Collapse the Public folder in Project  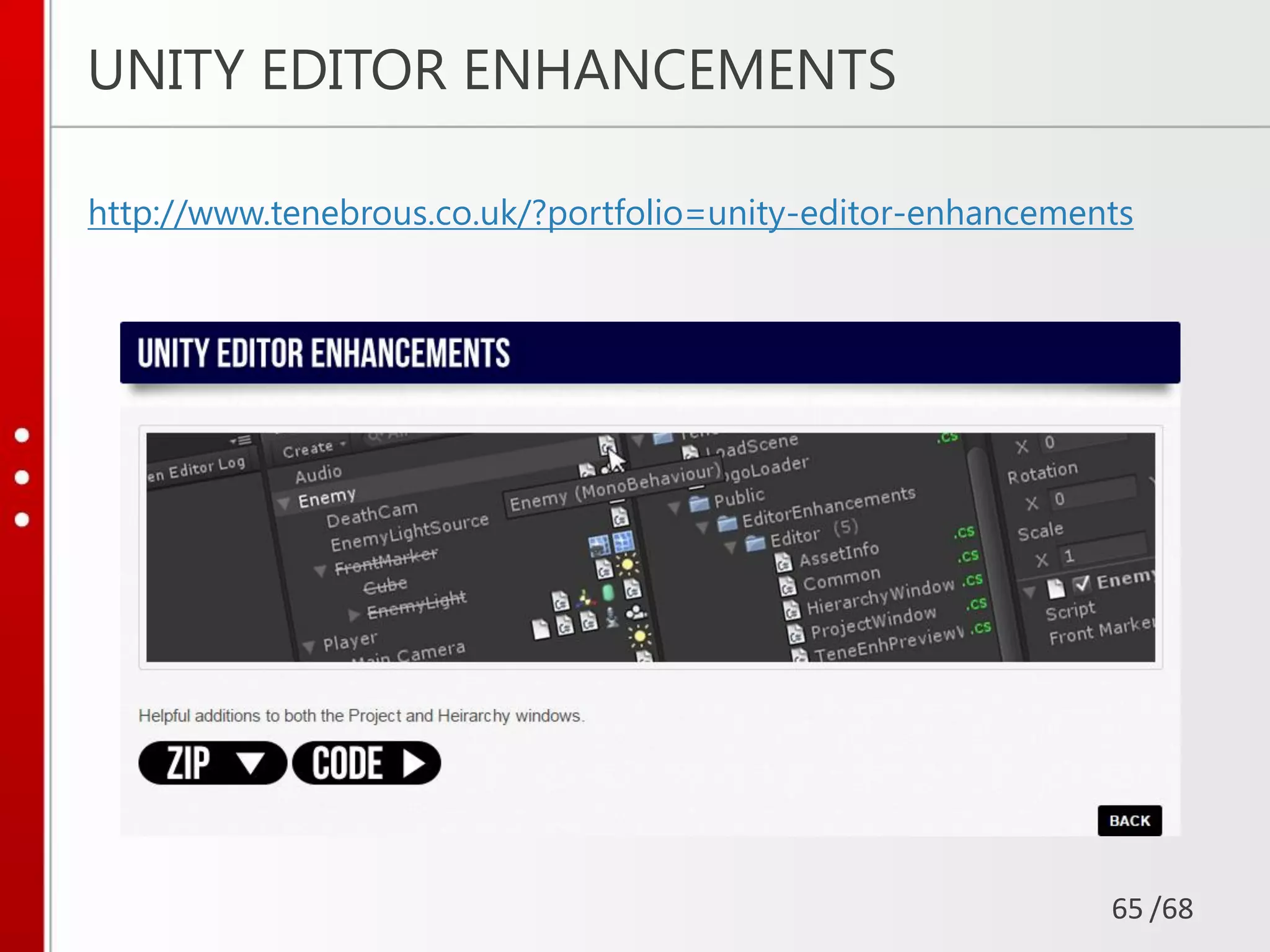(x=673, y=509)
